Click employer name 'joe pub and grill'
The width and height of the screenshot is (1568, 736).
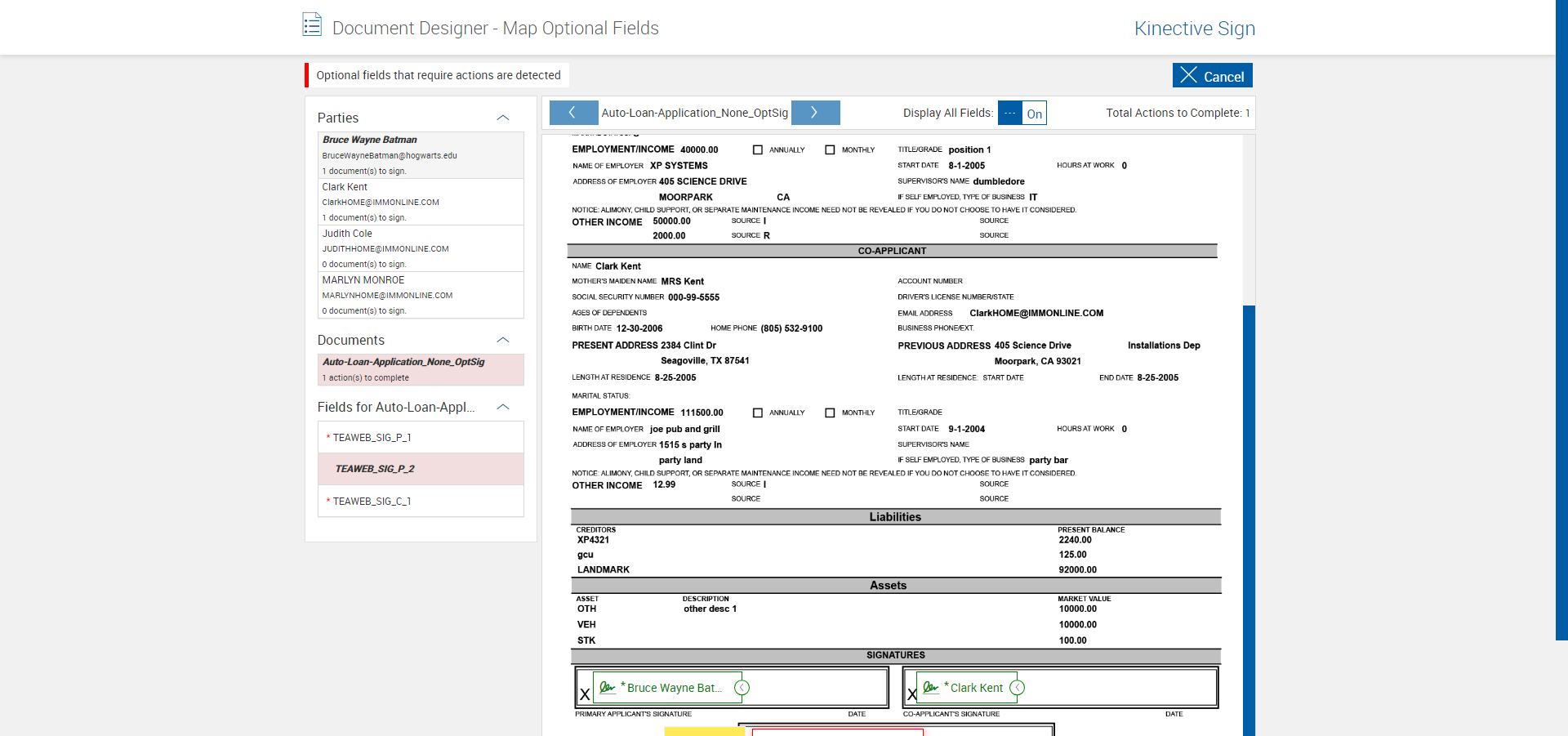[685, 429]
